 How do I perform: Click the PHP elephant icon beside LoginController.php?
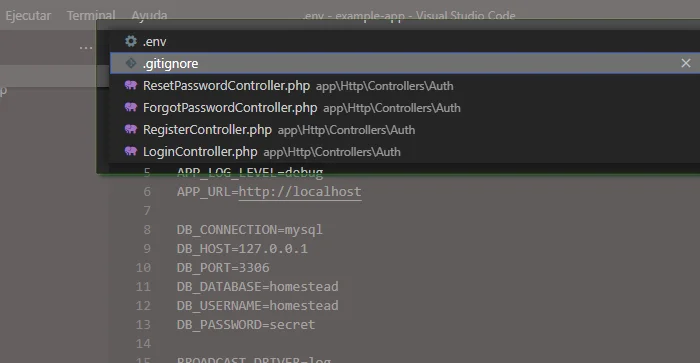(x=131, y=151)
